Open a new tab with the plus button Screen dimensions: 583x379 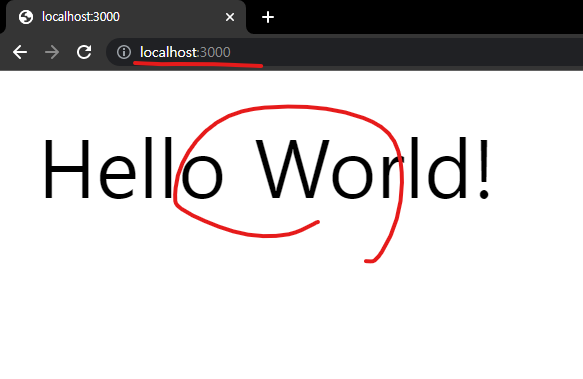click(268, 17)
